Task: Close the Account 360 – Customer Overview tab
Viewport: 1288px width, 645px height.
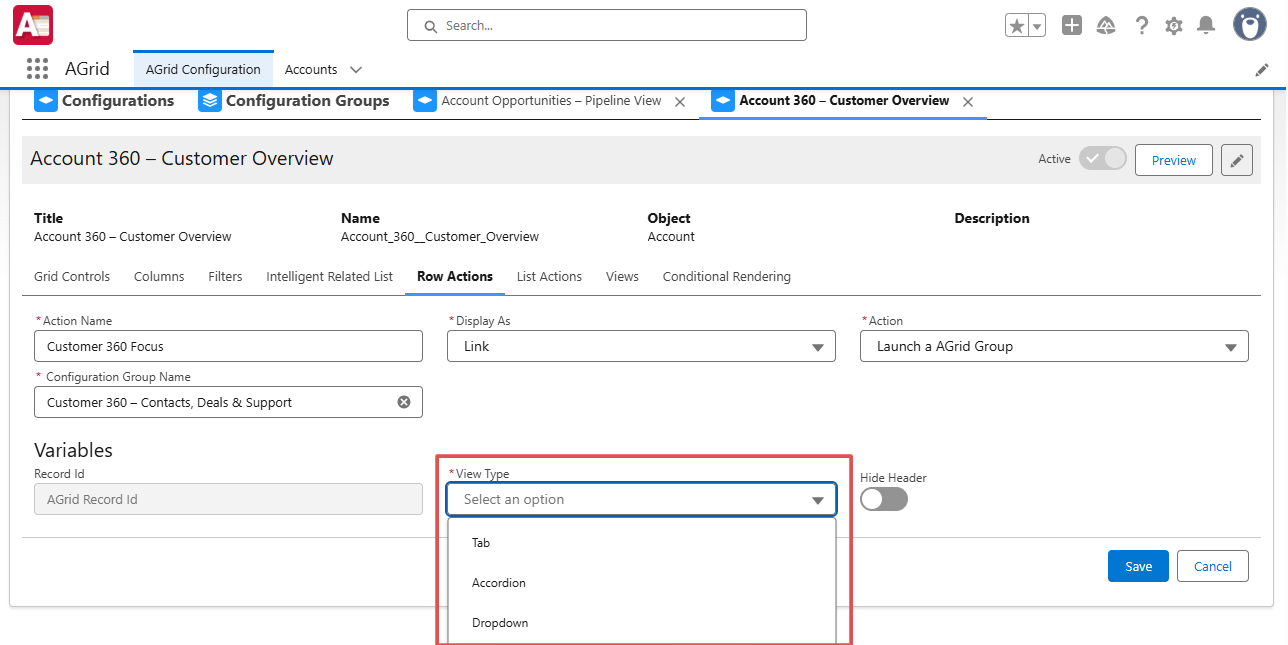Action: tap(968, 102)
